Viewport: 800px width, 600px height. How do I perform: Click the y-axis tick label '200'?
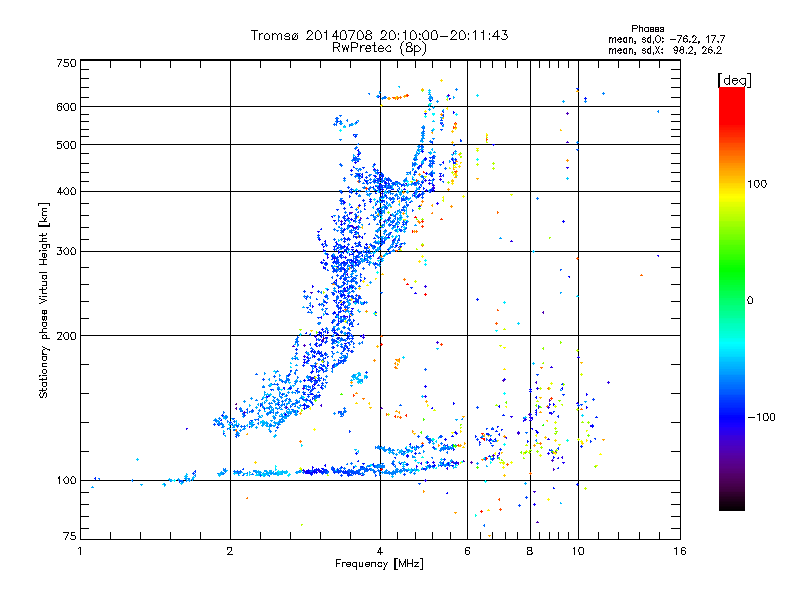67,336
